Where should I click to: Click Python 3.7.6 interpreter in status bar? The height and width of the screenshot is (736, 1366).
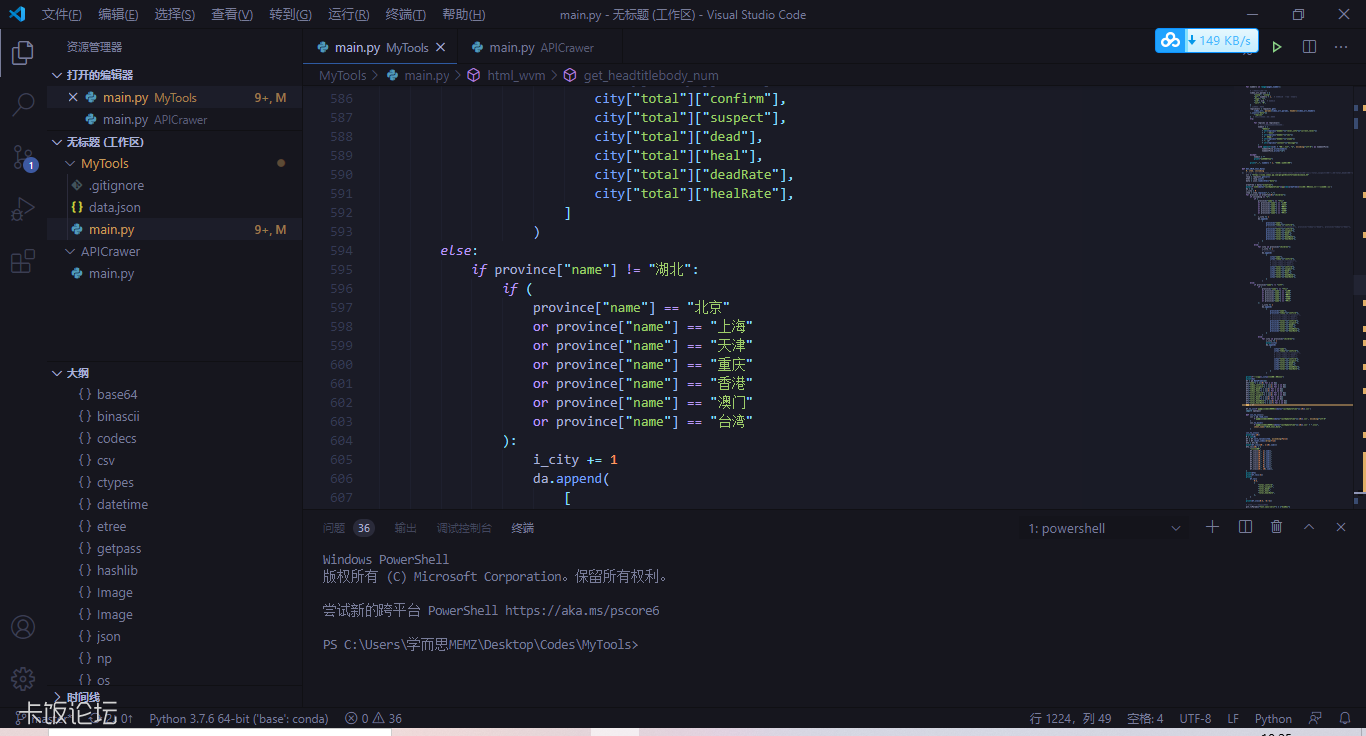(x=238, y=718)
